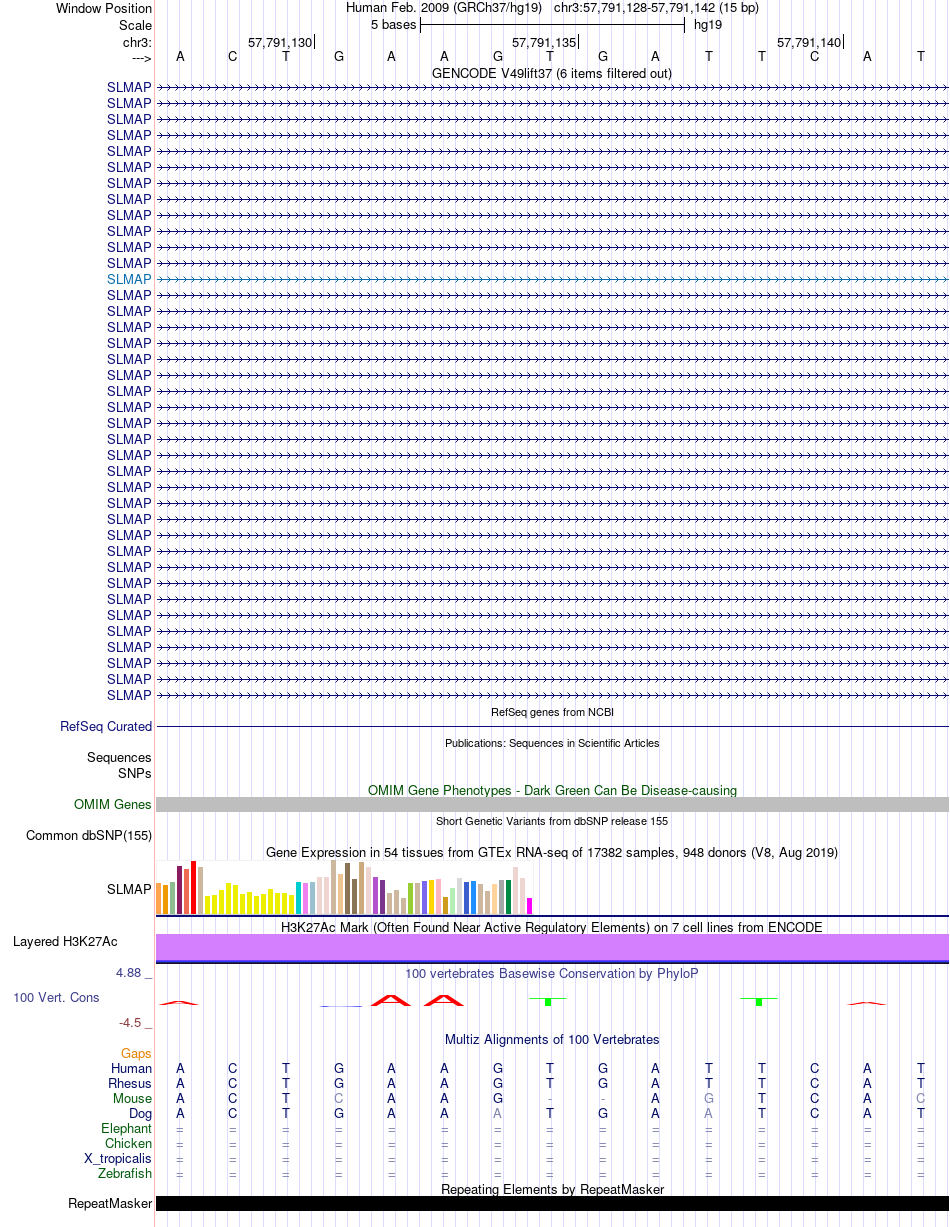Click the 'RepeatMasker' track label

pyautogui.click(x=110, y=1204)
